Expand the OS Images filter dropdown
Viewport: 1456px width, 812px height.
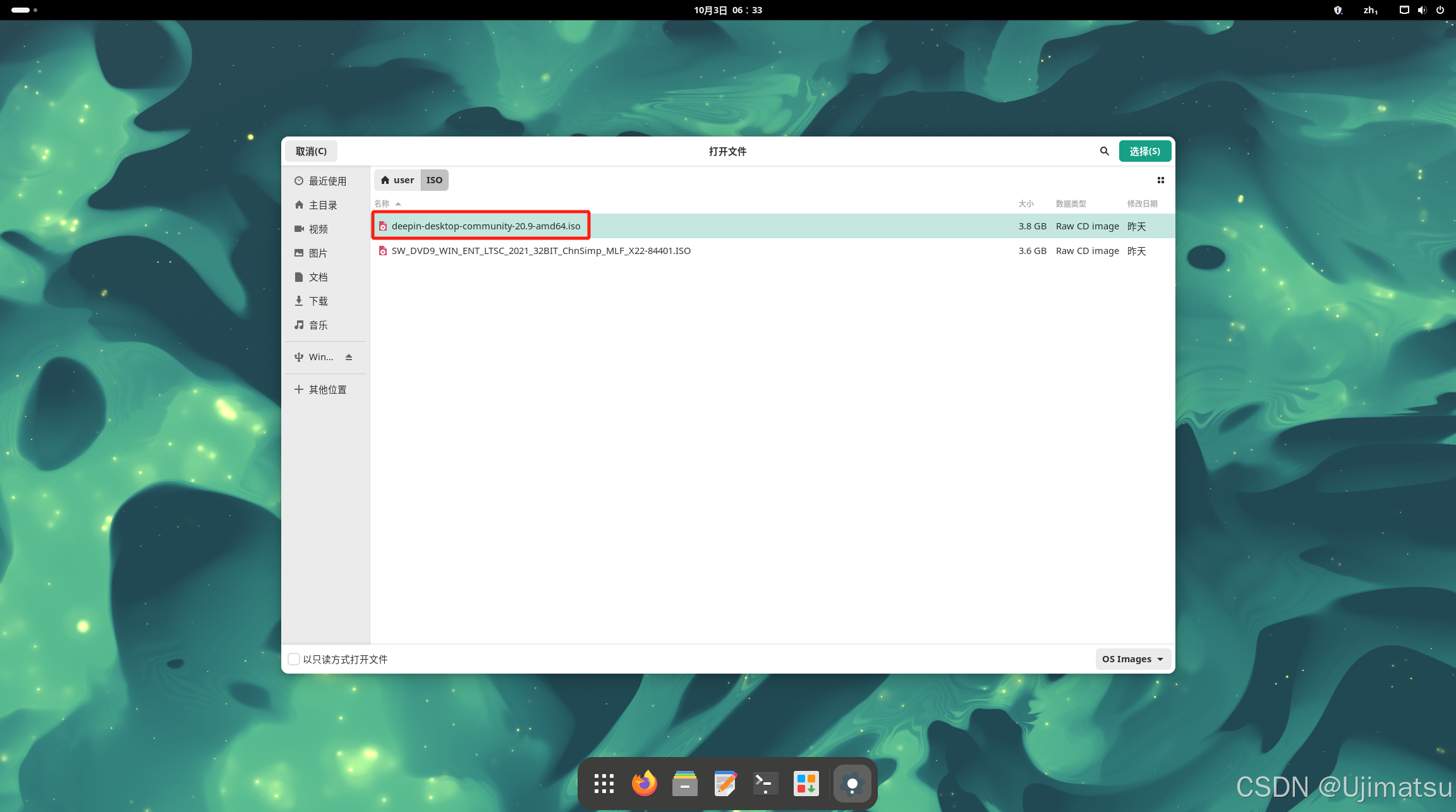(1132, 659)
